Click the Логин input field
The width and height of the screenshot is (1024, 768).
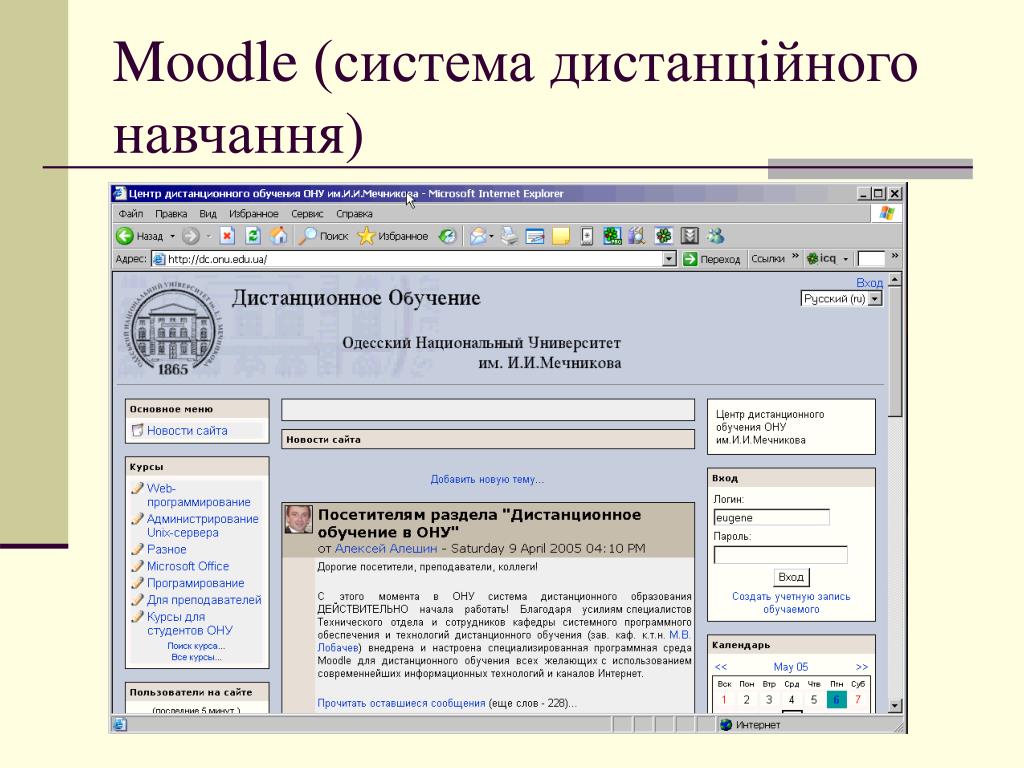[x=771, y=517]
